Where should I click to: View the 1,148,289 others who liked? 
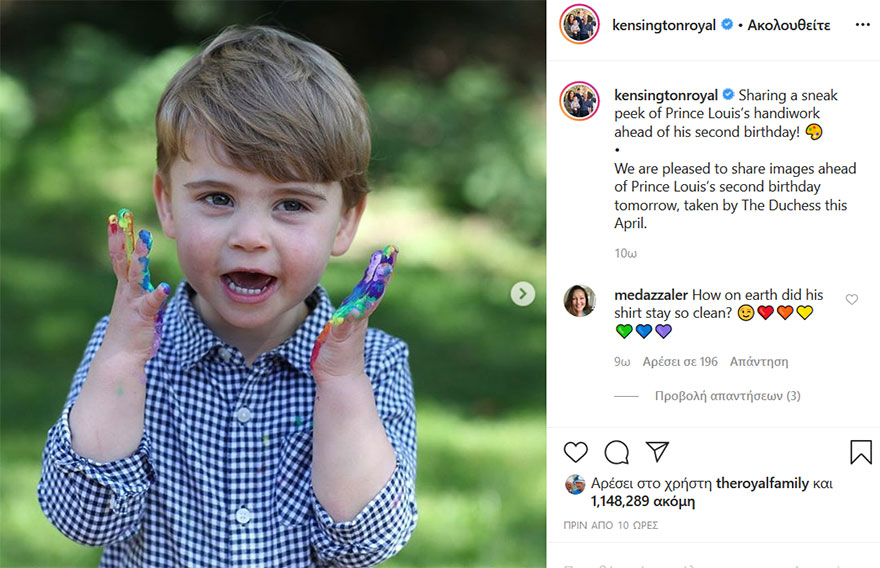[x=642, y=501]
